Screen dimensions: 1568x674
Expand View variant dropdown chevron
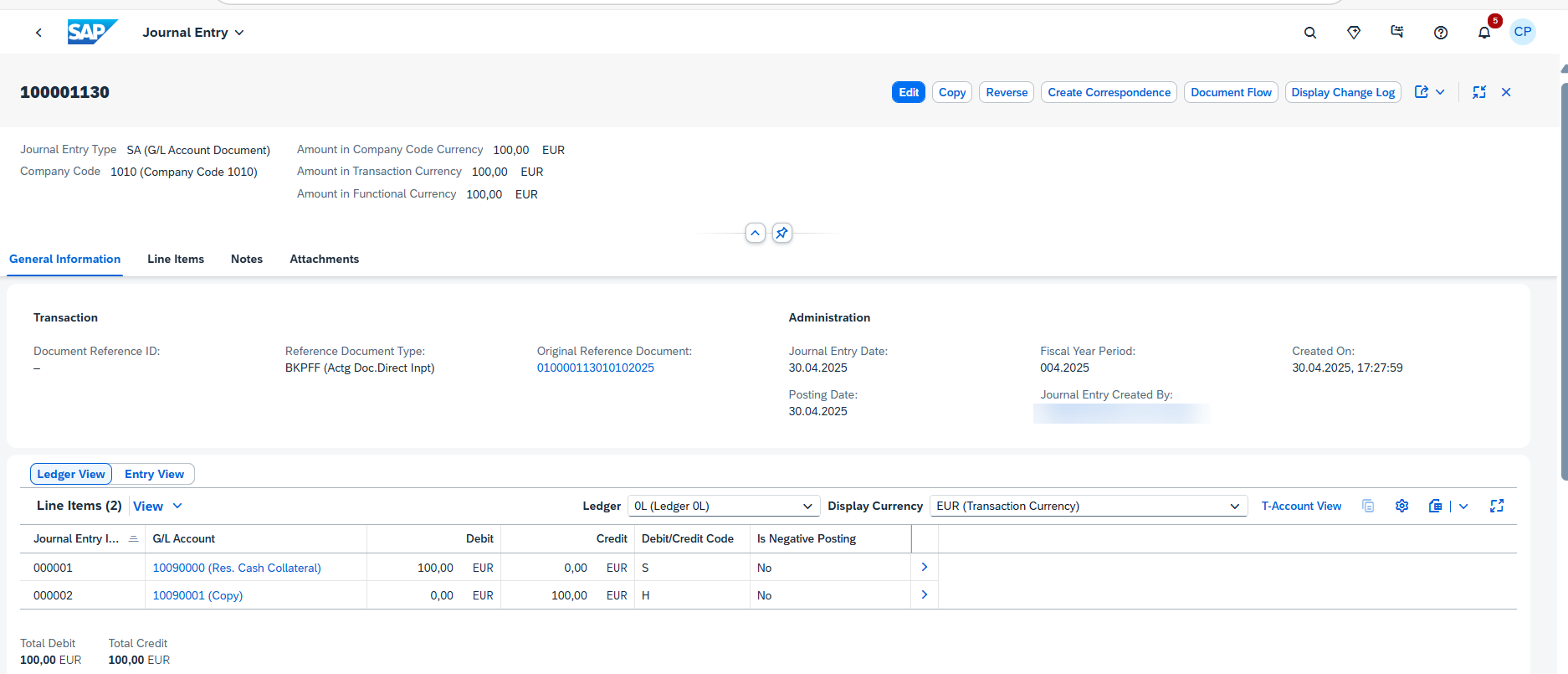pyautogui.click(x=177, y=506)
